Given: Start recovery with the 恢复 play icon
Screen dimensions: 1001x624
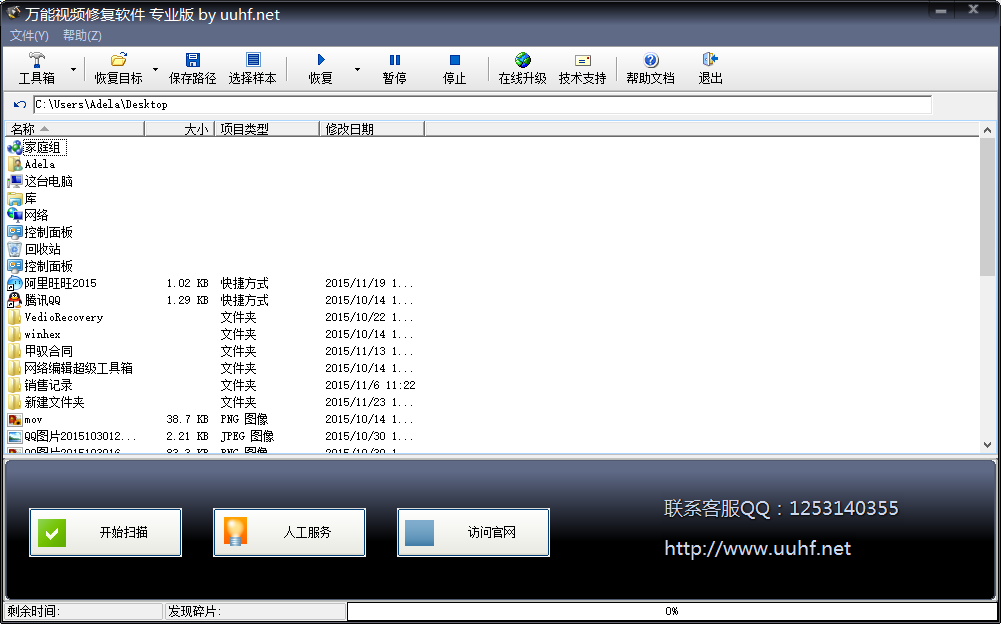Looking at the screenshot, I should [x=321, y=61].
